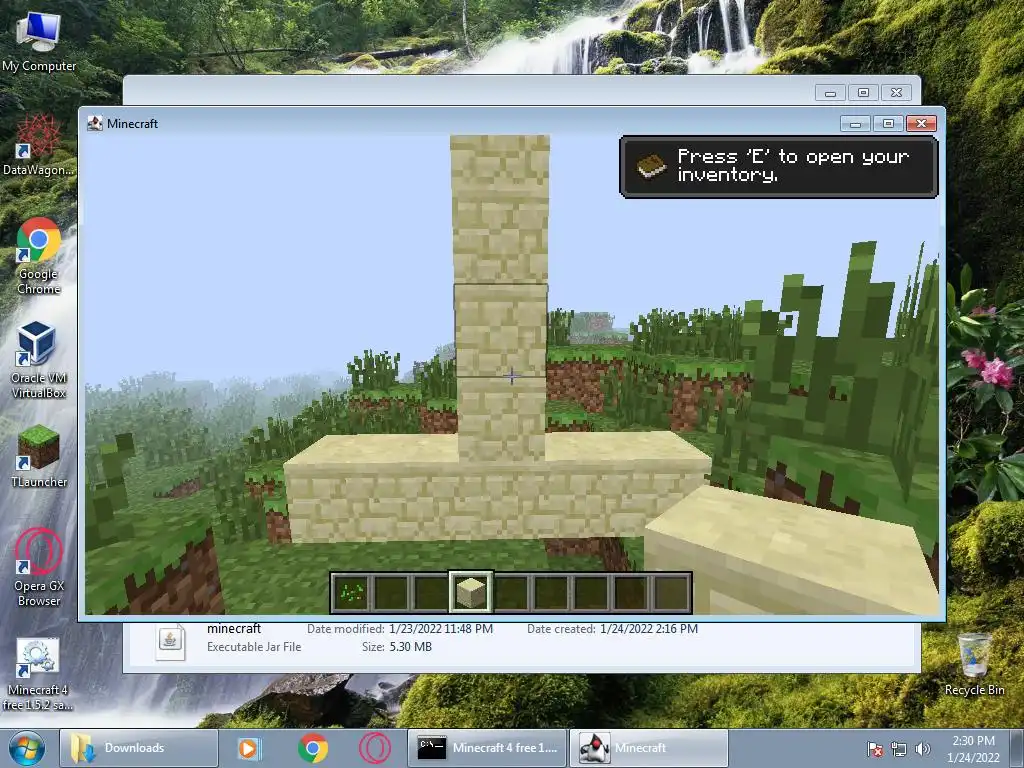The width and height of the screenshot is (1024, 768).
Task: Click the minecraft jar file icon
Action: pos(170,641)
